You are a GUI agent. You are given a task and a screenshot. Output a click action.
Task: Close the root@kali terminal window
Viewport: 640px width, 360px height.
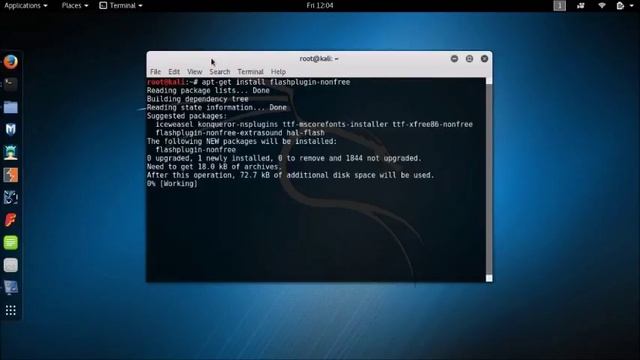[484, 59]
